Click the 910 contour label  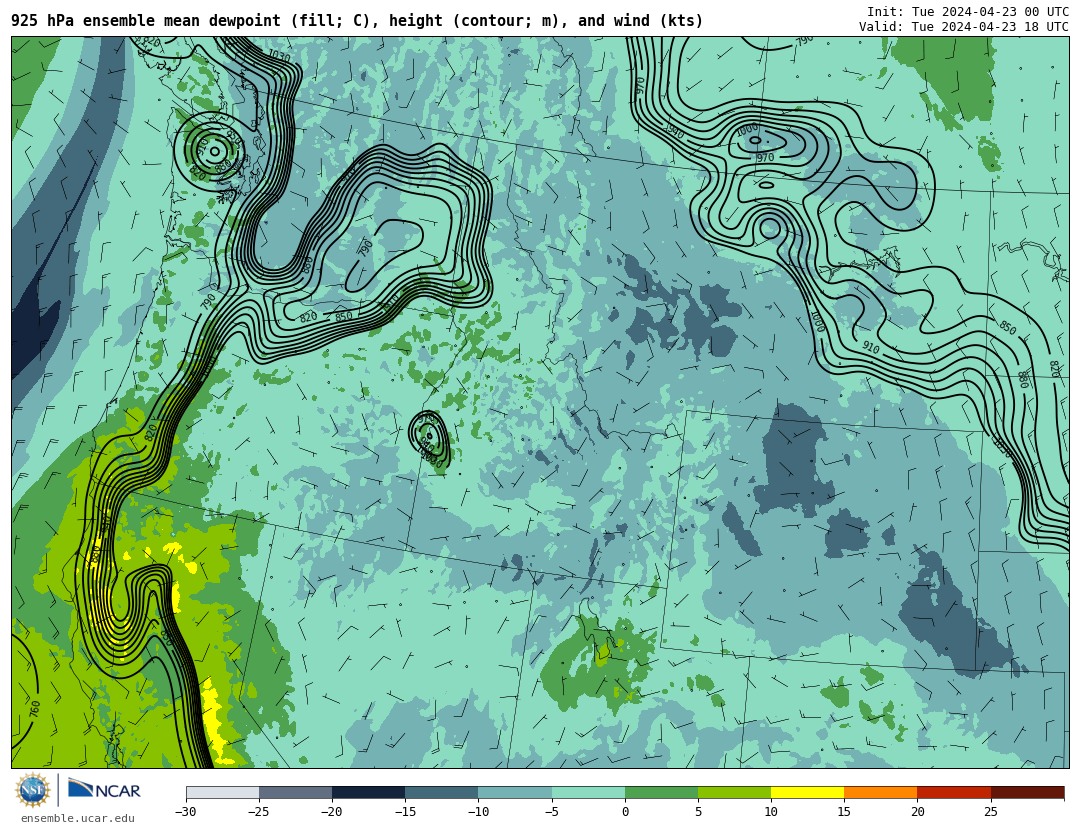[x=871, y=348]
